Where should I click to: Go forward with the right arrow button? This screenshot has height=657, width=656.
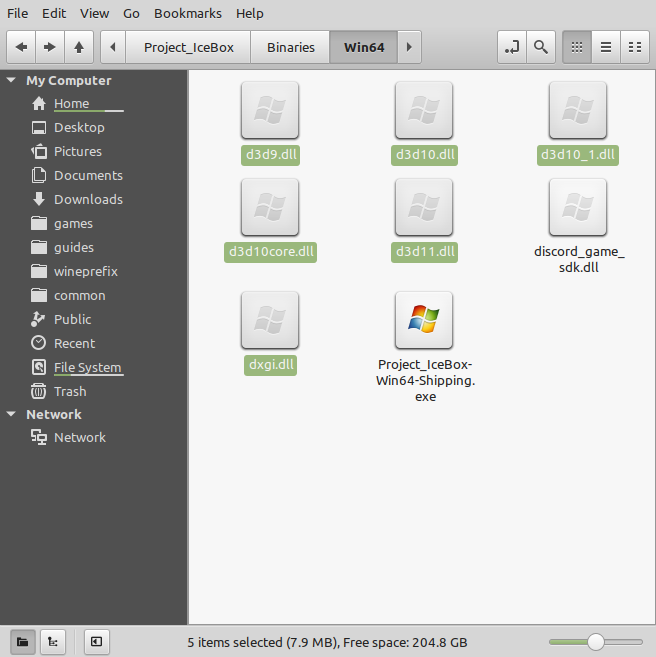(50, 47)
